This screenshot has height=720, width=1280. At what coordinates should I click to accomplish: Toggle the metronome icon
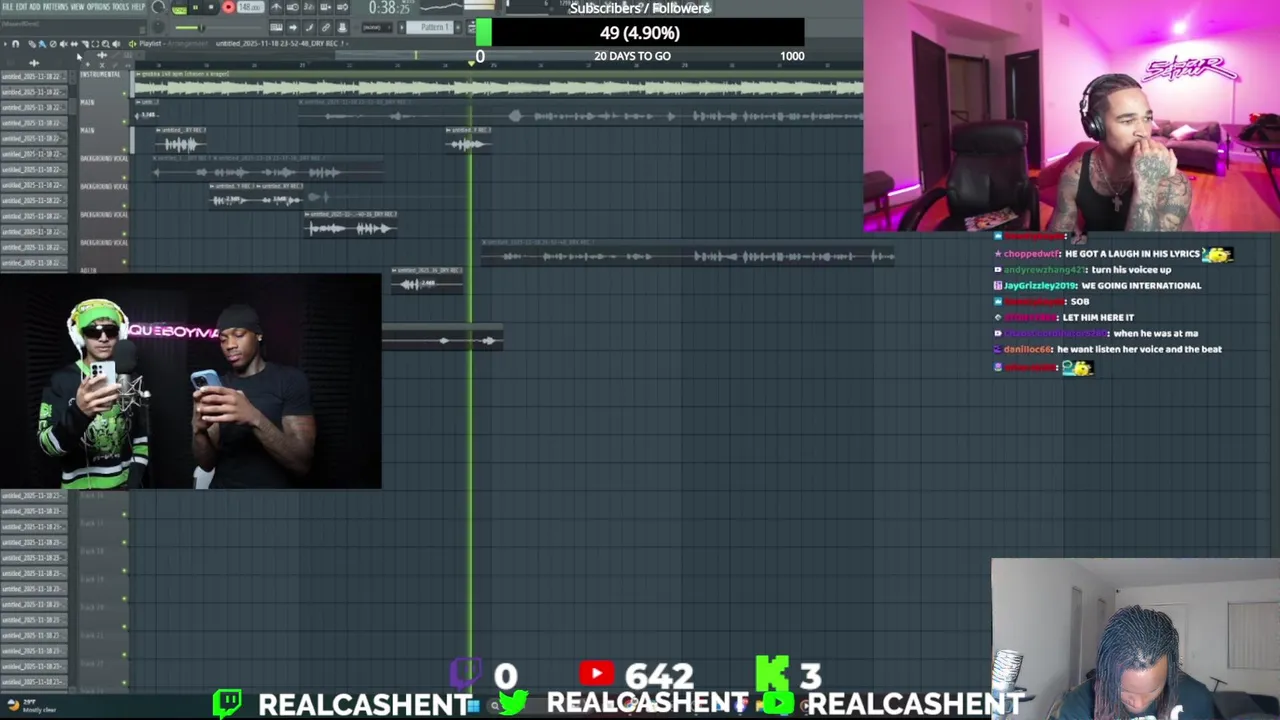coord(276,7)
